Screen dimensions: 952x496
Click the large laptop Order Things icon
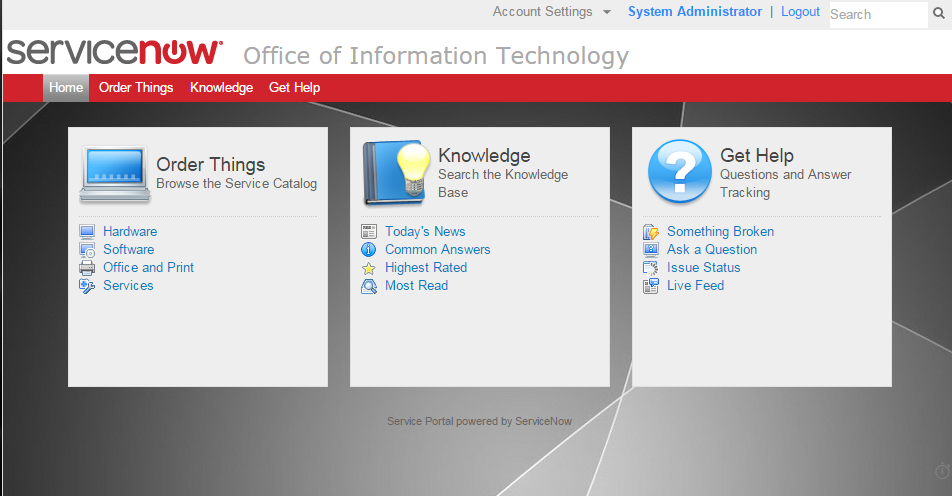click(115, 174)
